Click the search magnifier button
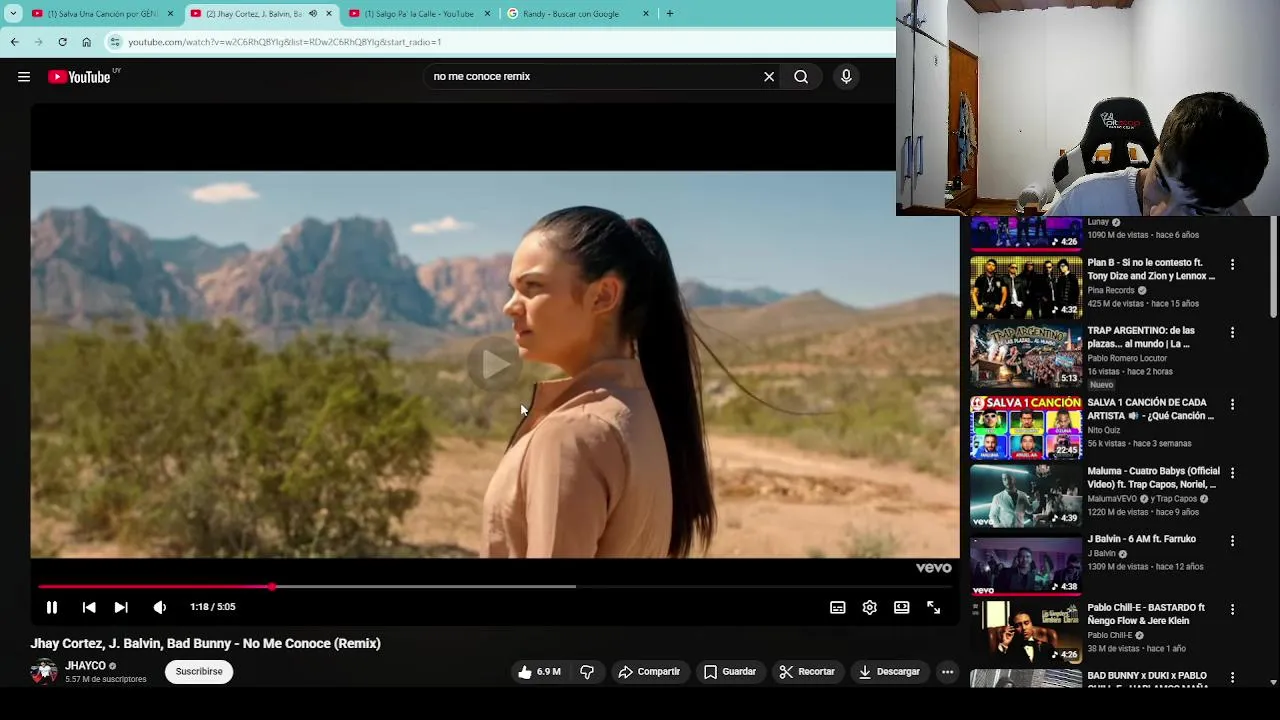Image resolution: width=1280 pixels, height=720 pixels. coord(801,77)
